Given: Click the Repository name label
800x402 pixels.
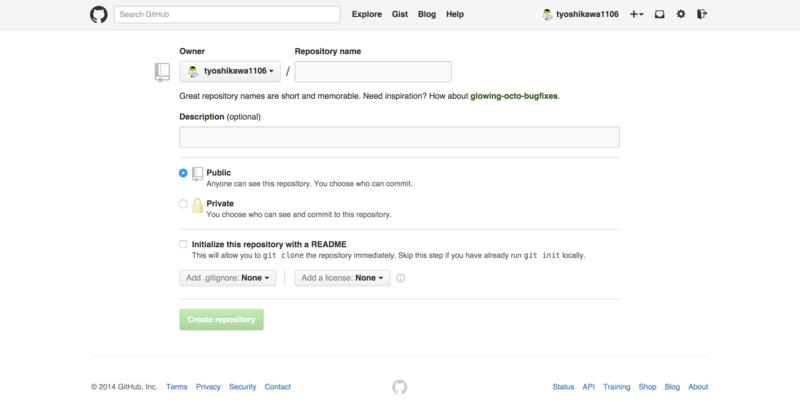Looking at the screenshot, I should 328,51.
